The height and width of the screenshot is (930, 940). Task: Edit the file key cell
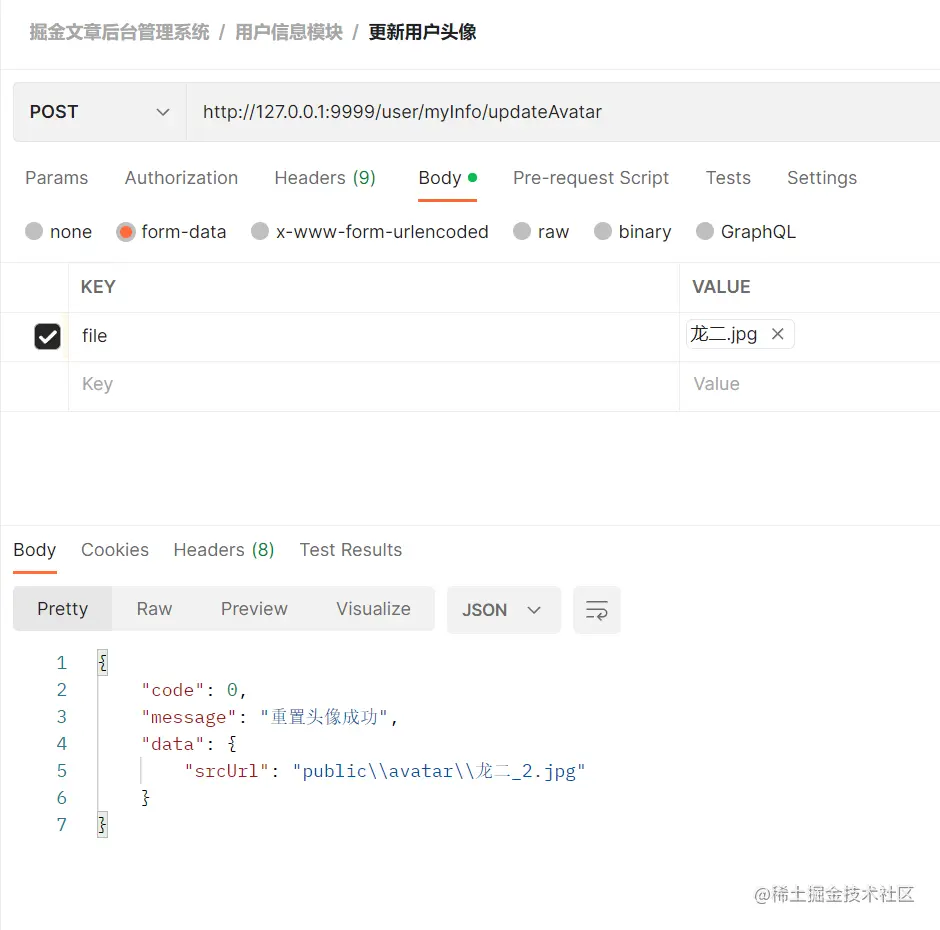click(374, 336)
